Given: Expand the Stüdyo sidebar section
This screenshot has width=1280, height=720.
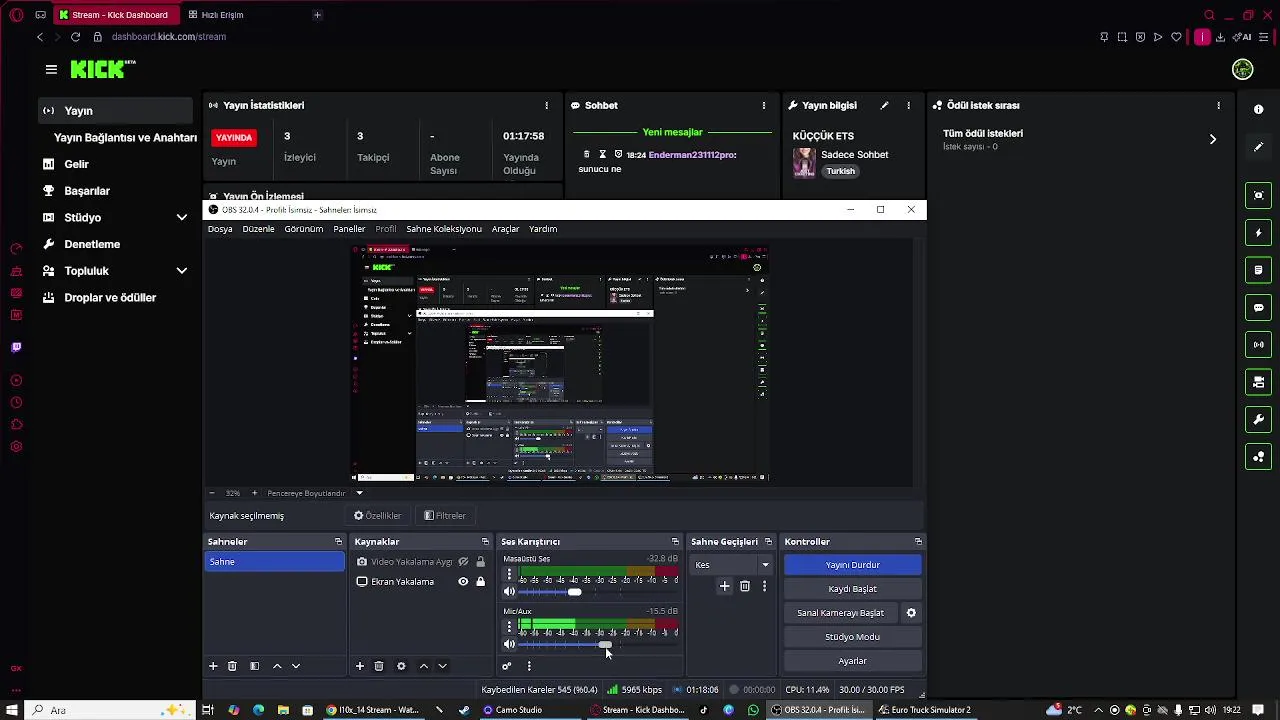Looking at the screenshot, I should pos(182,217).
